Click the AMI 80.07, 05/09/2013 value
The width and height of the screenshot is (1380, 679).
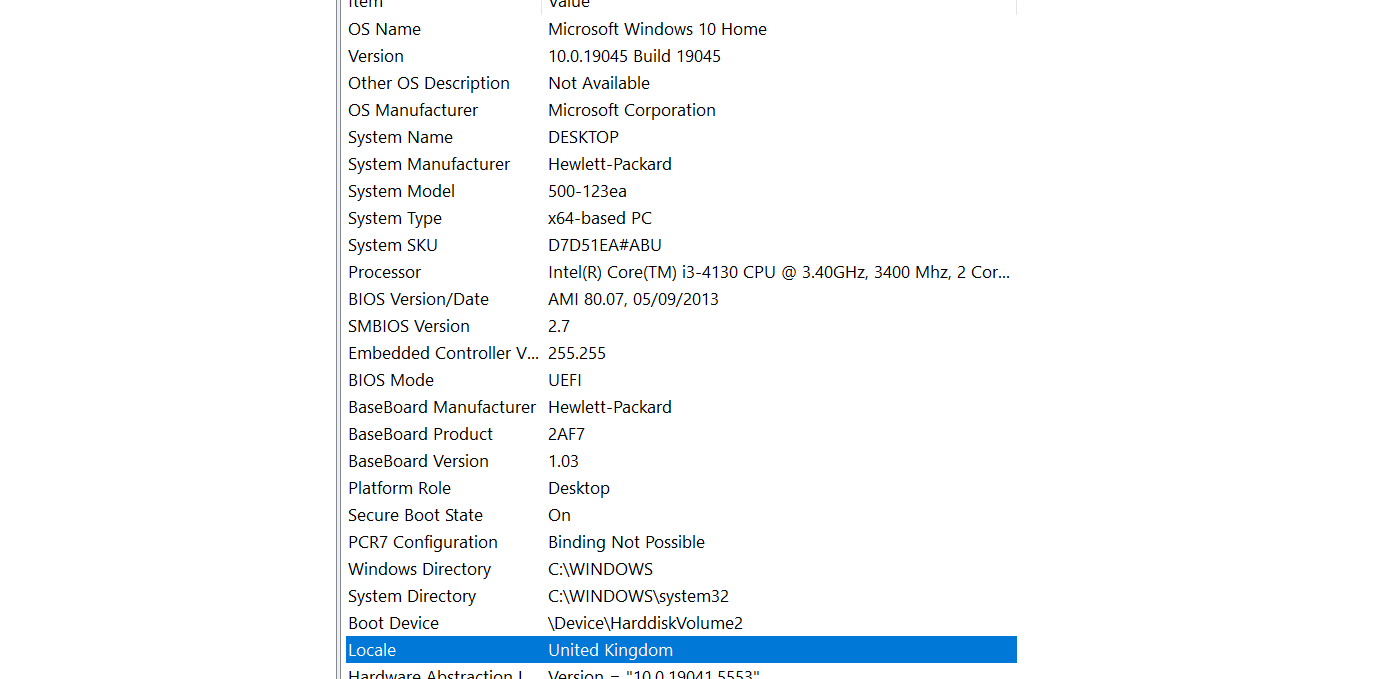coord(633,299)
